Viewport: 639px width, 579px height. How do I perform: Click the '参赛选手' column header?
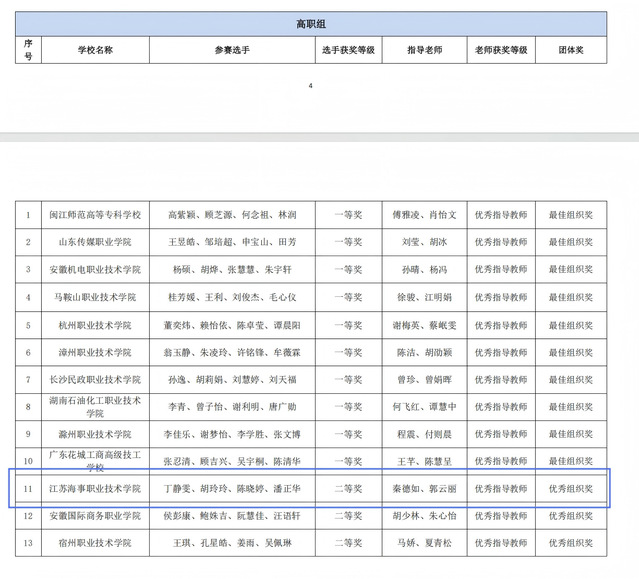coord(232,50)
